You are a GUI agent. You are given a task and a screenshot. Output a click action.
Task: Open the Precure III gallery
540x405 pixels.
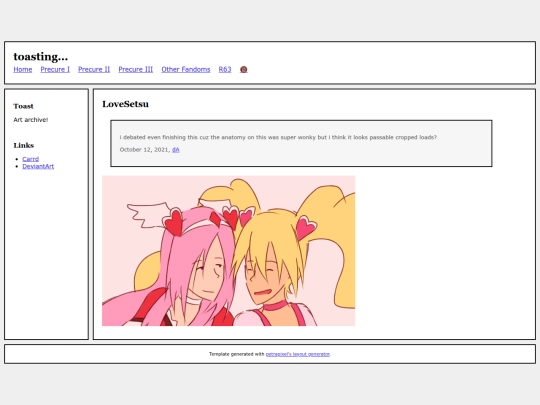tap(136, 70)
